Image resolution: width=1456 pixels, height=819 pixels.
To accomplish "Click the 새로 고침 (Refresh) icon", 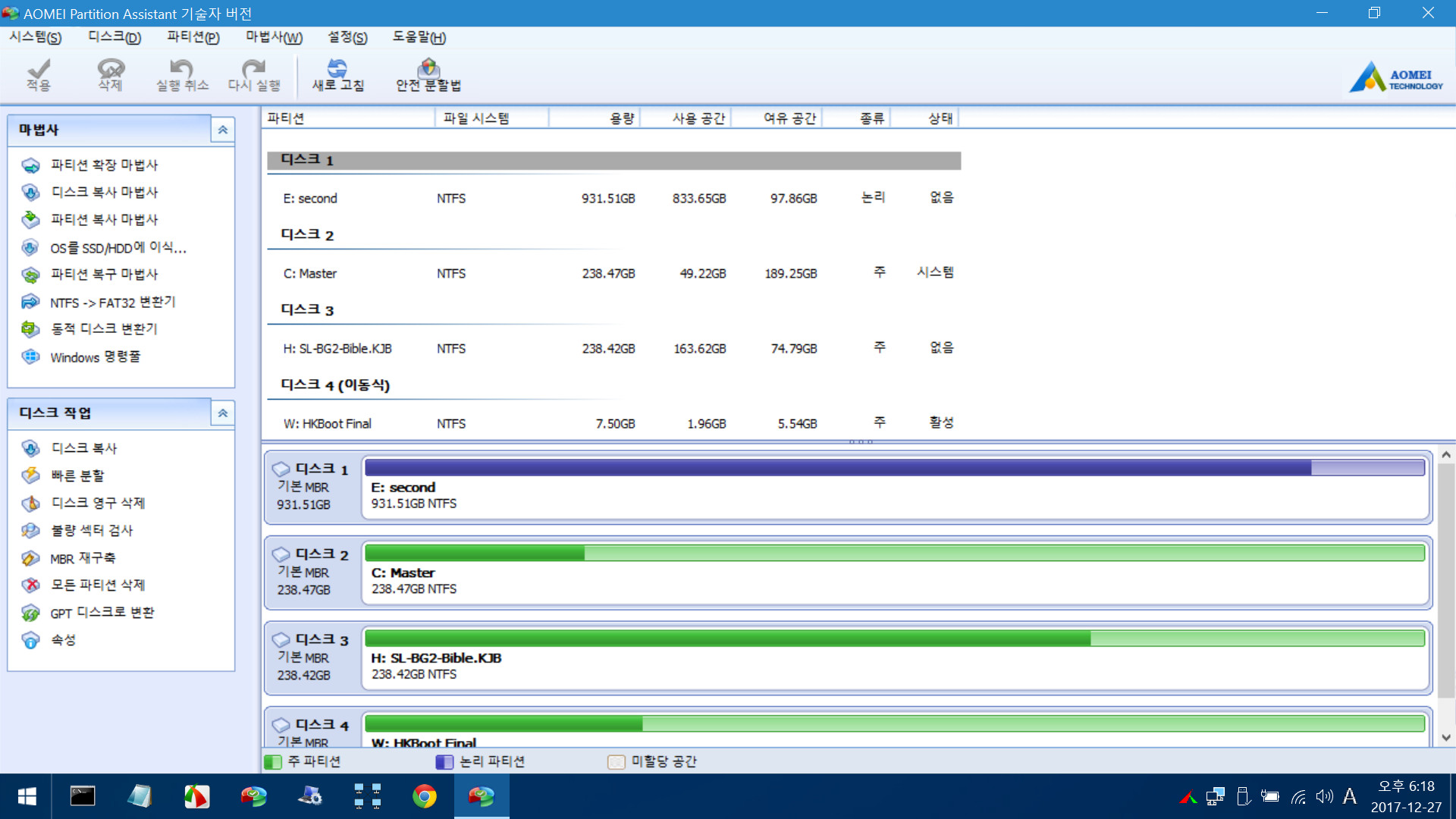I will click(x=337, y=68).
